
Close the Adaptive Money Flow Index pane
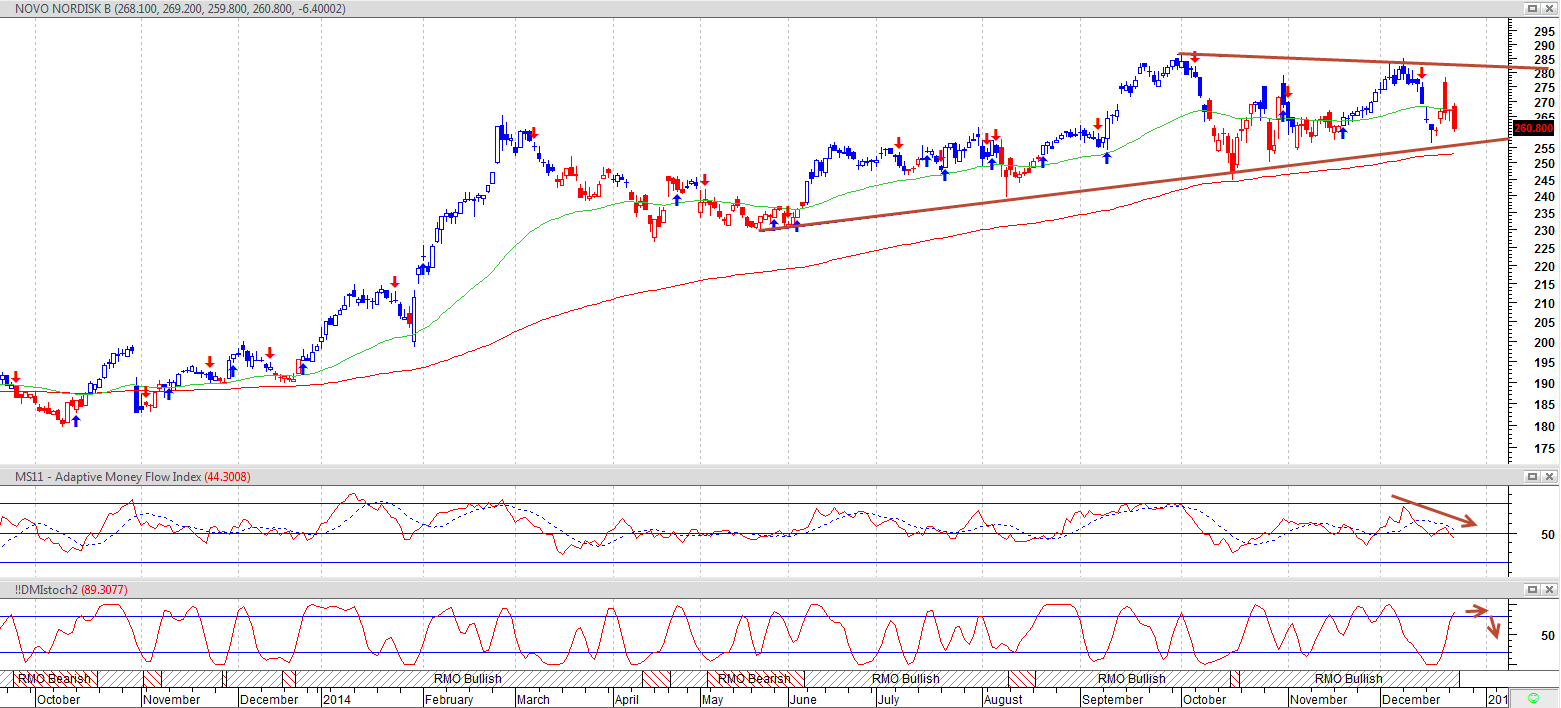[1548, 477]
